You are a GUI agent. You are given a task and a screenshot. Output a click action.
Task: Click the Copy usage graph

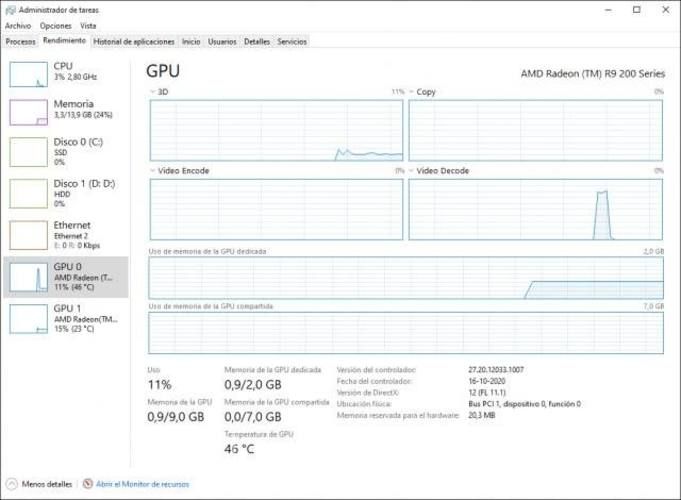point(536,130)
